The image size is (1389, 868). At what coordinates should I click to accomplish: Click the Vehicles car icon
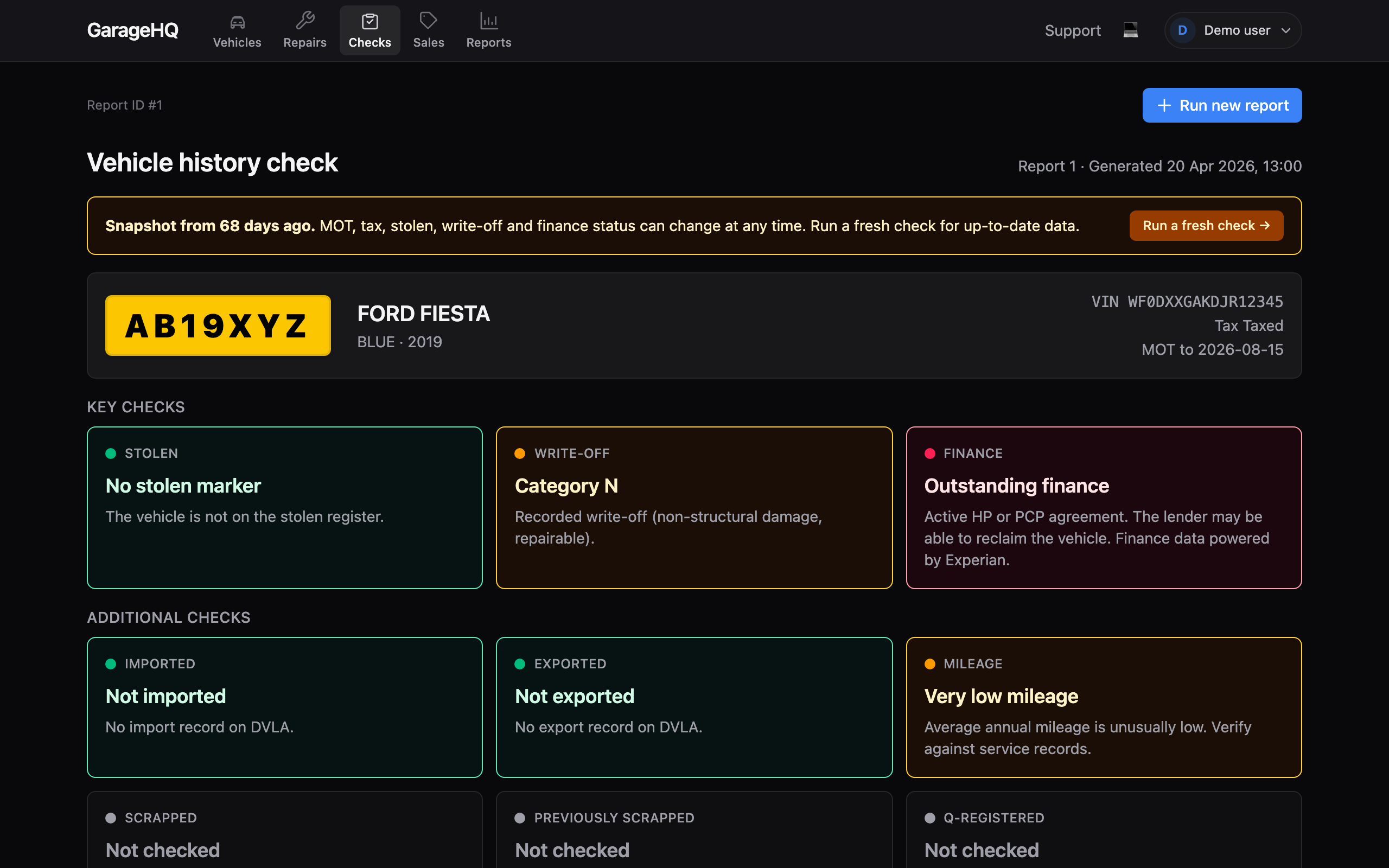(x=237, y=22)
